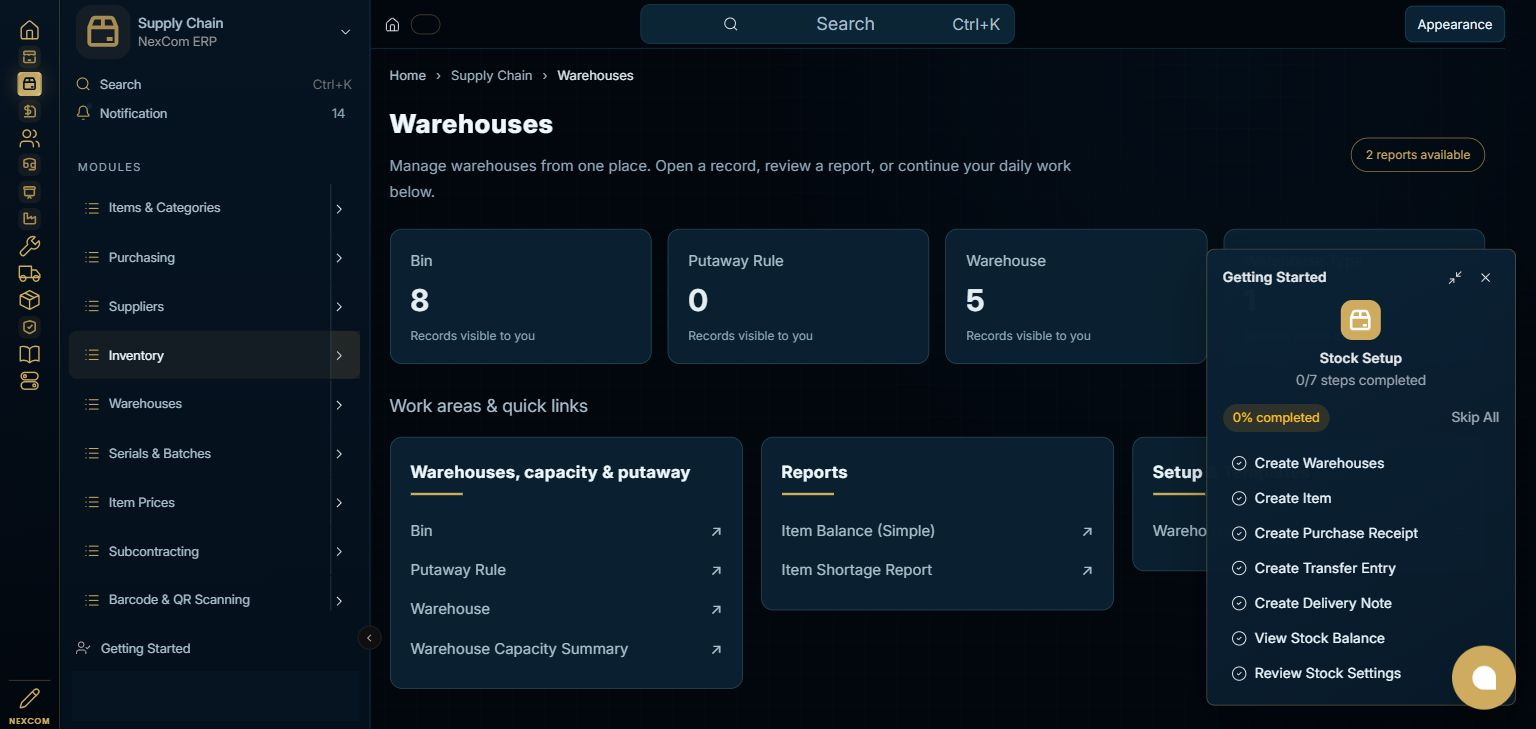Click the wrench icon in the left rail
The width and height of the screenshot is (1536, 729).
click(x=30, y=246)
